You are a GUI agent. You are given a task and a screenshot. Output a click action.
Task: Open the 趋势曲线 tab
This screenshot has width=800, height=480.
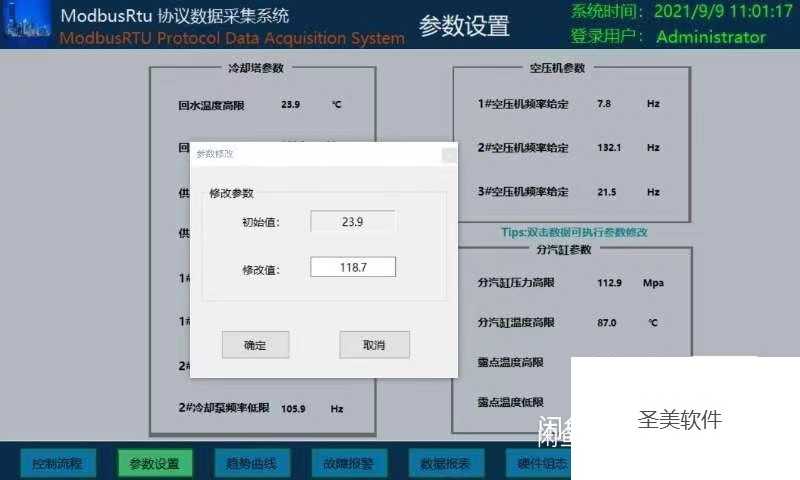point(252,463)
